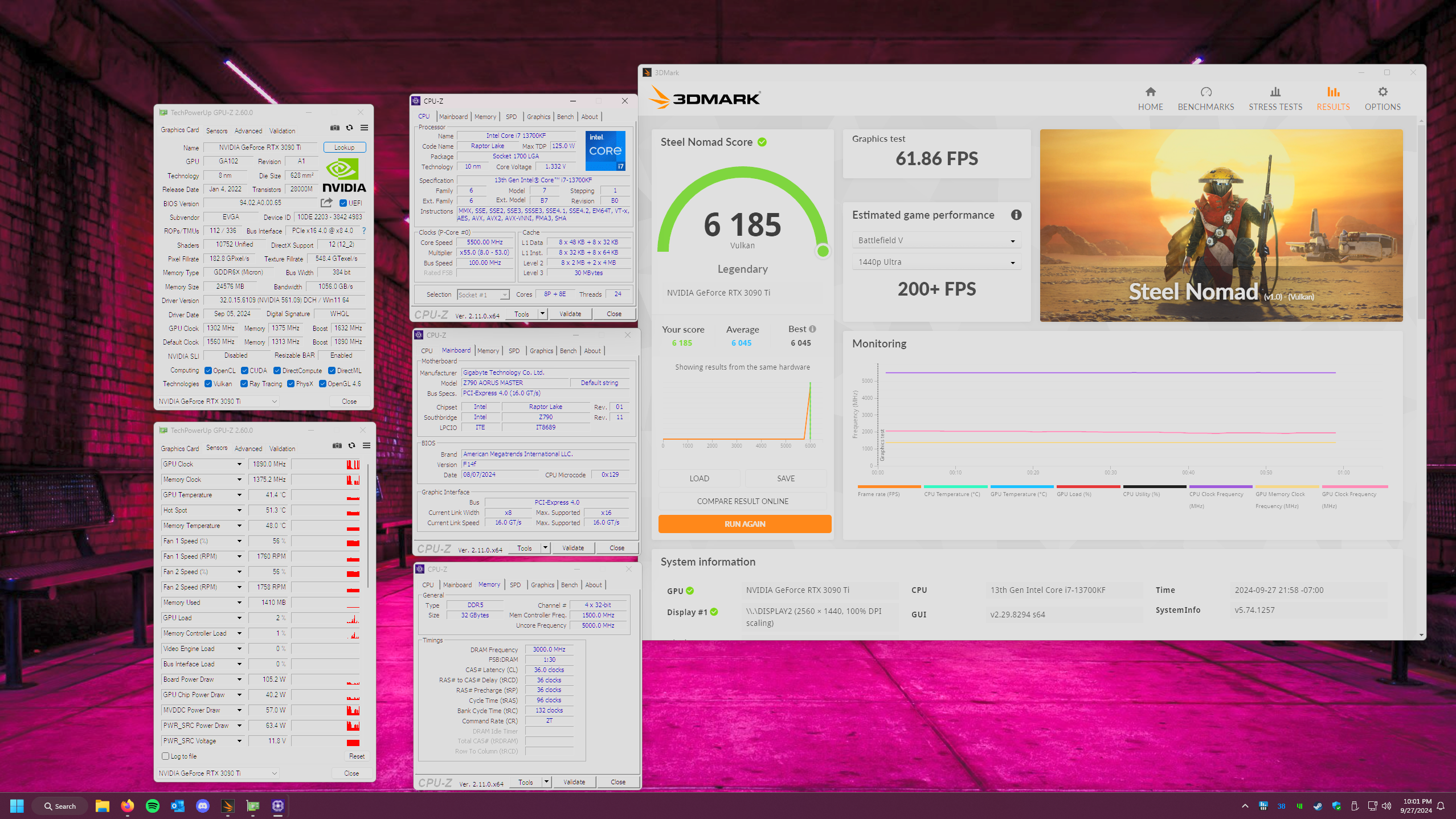Click the Windows Start button
Viewport: 1456px width, 819px height.
coord(17,806)
